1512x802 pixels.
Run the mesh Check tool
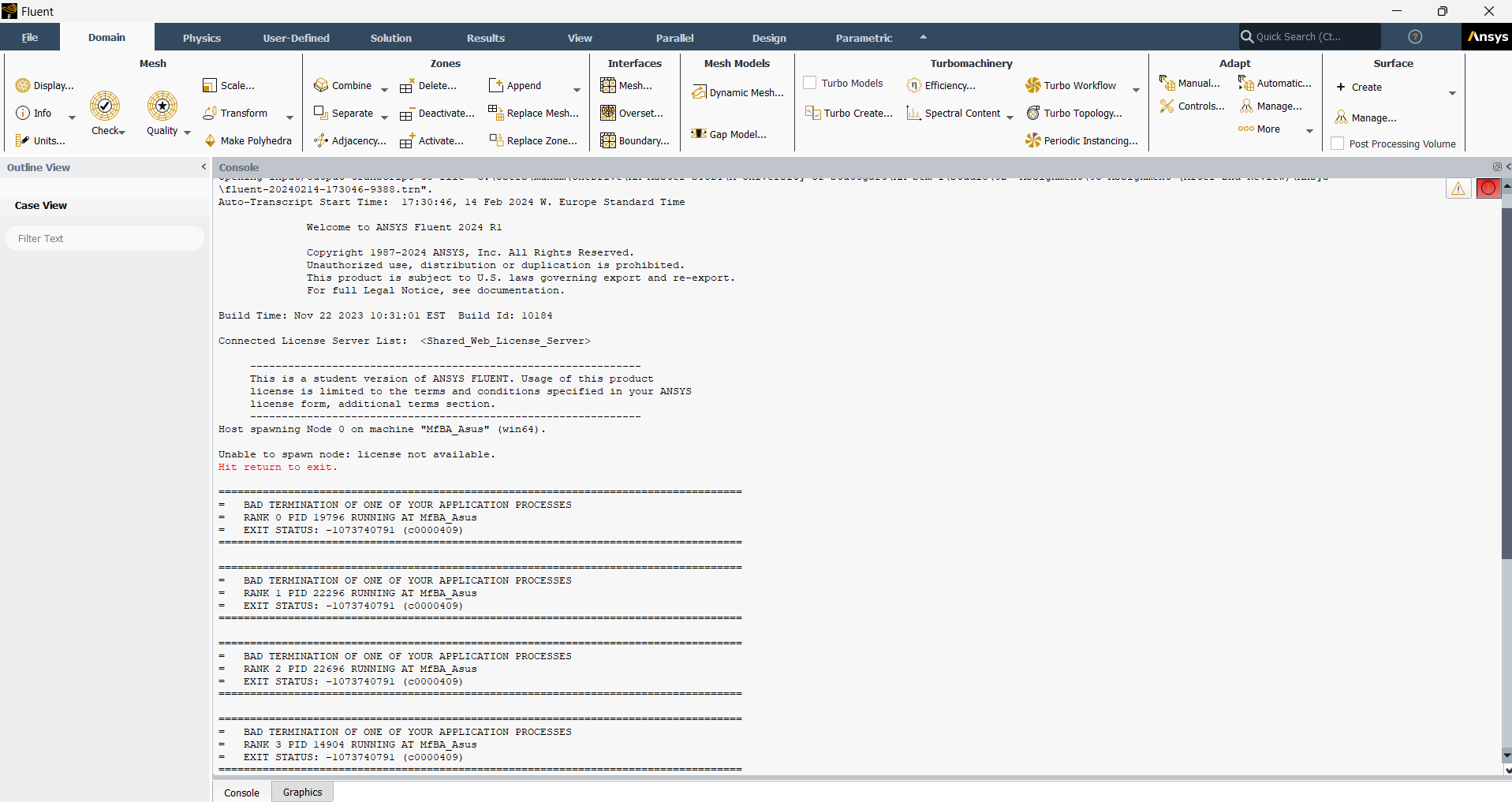105,113
